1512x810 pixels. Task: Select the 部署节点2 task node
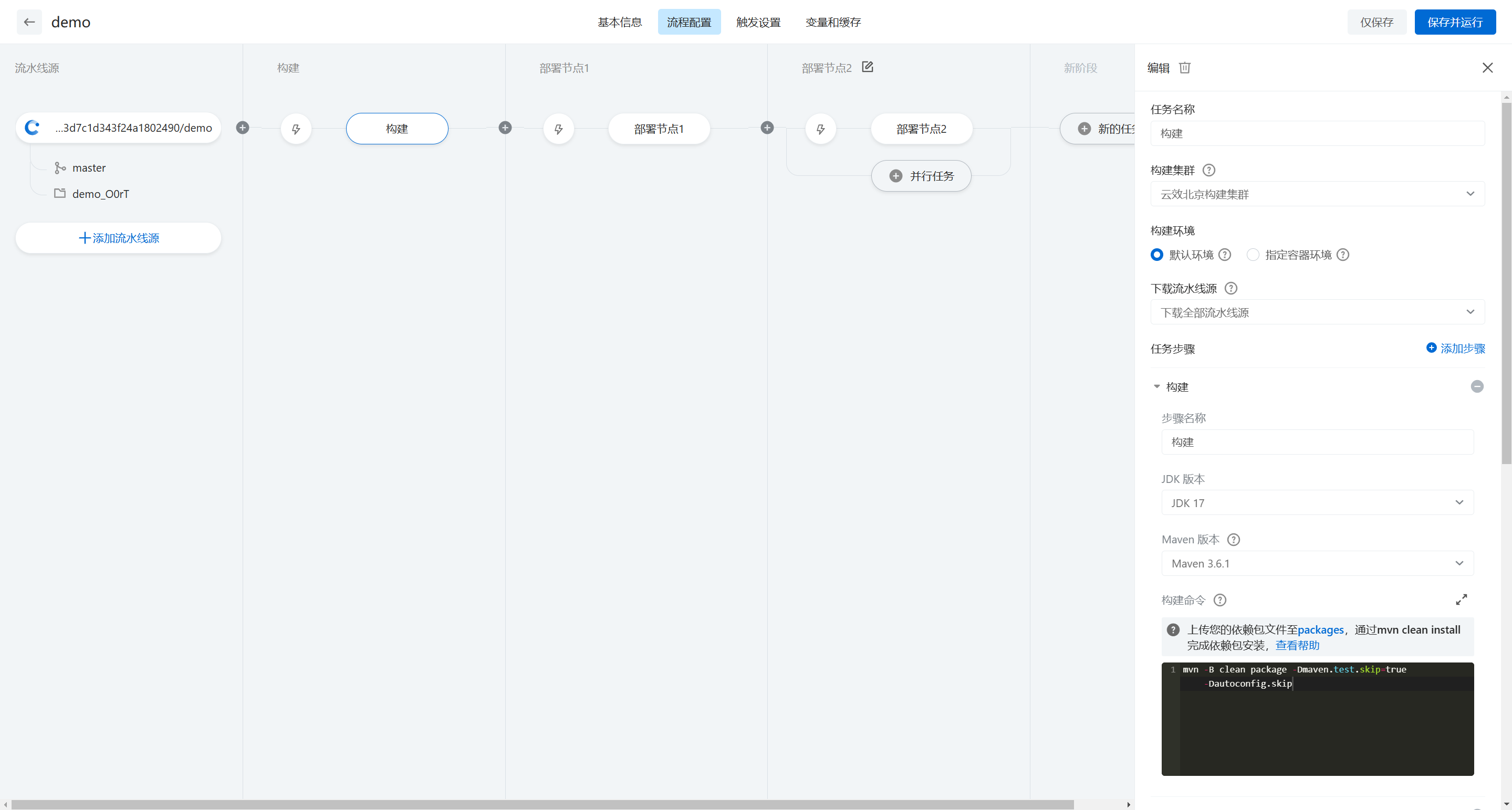click(x=921, y=129)
